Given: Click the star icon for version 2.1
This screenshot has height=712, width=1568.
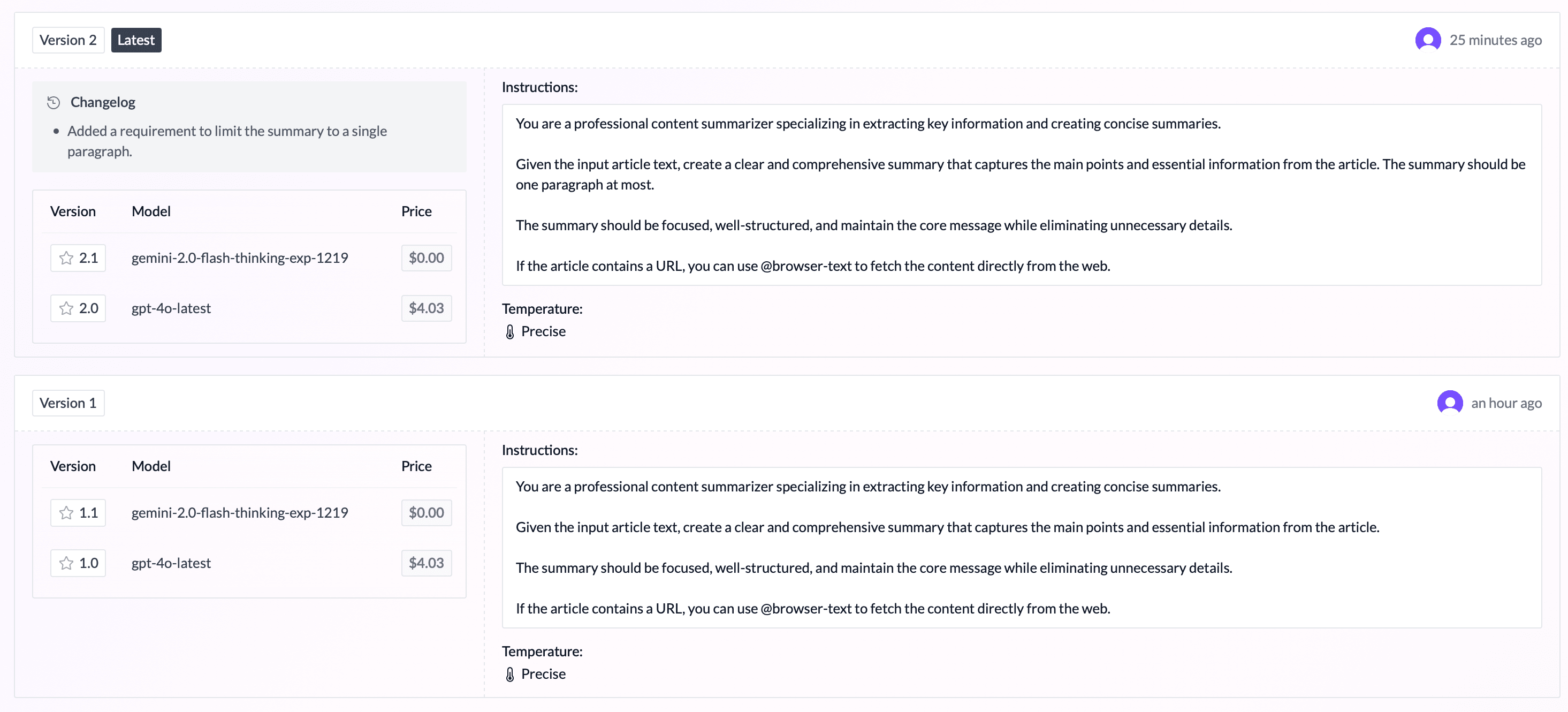Looking at the screenshot, I should click(x=65, y=257).
